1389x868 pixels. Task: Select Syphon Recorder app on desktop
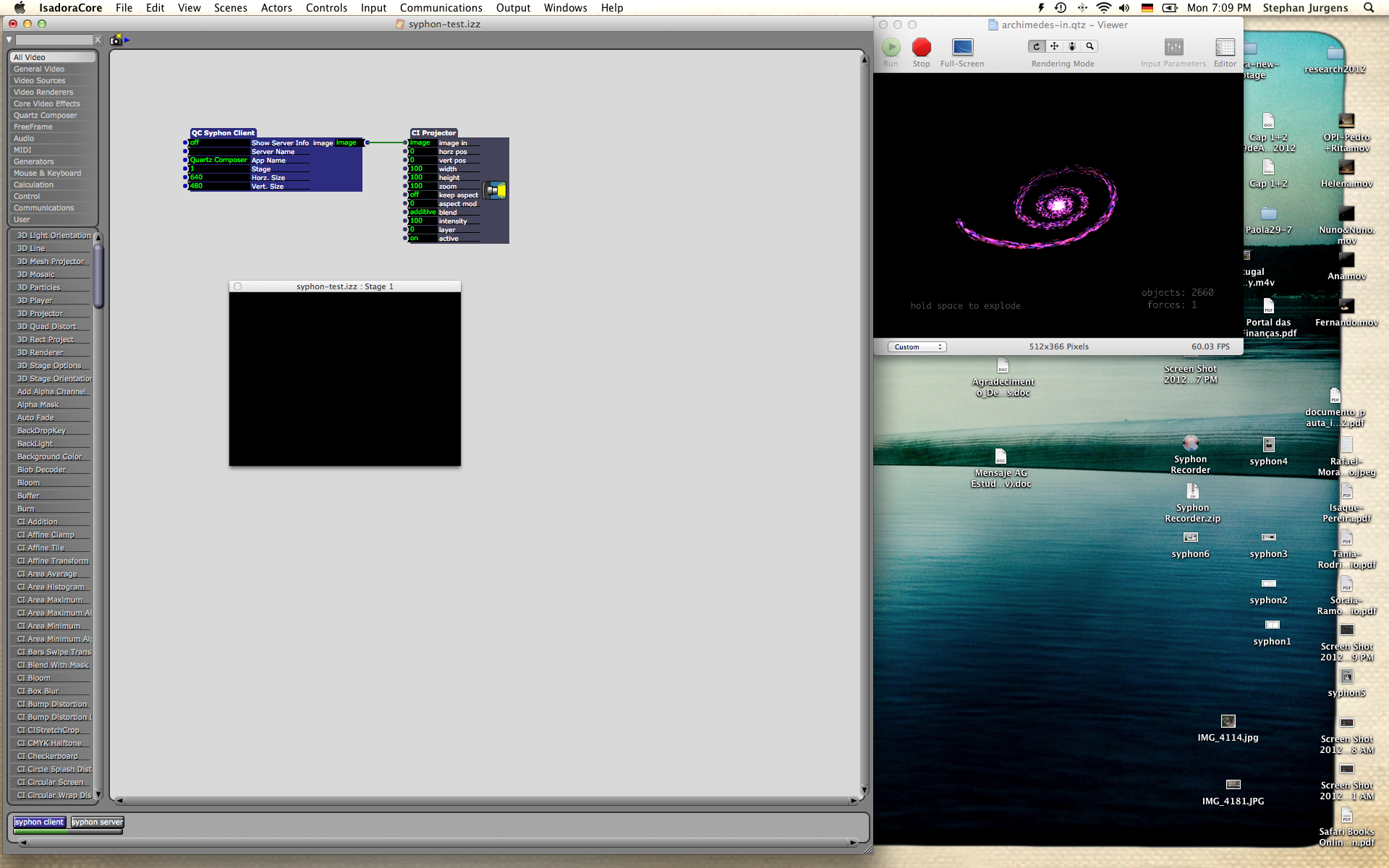[x=1191, y=443]
